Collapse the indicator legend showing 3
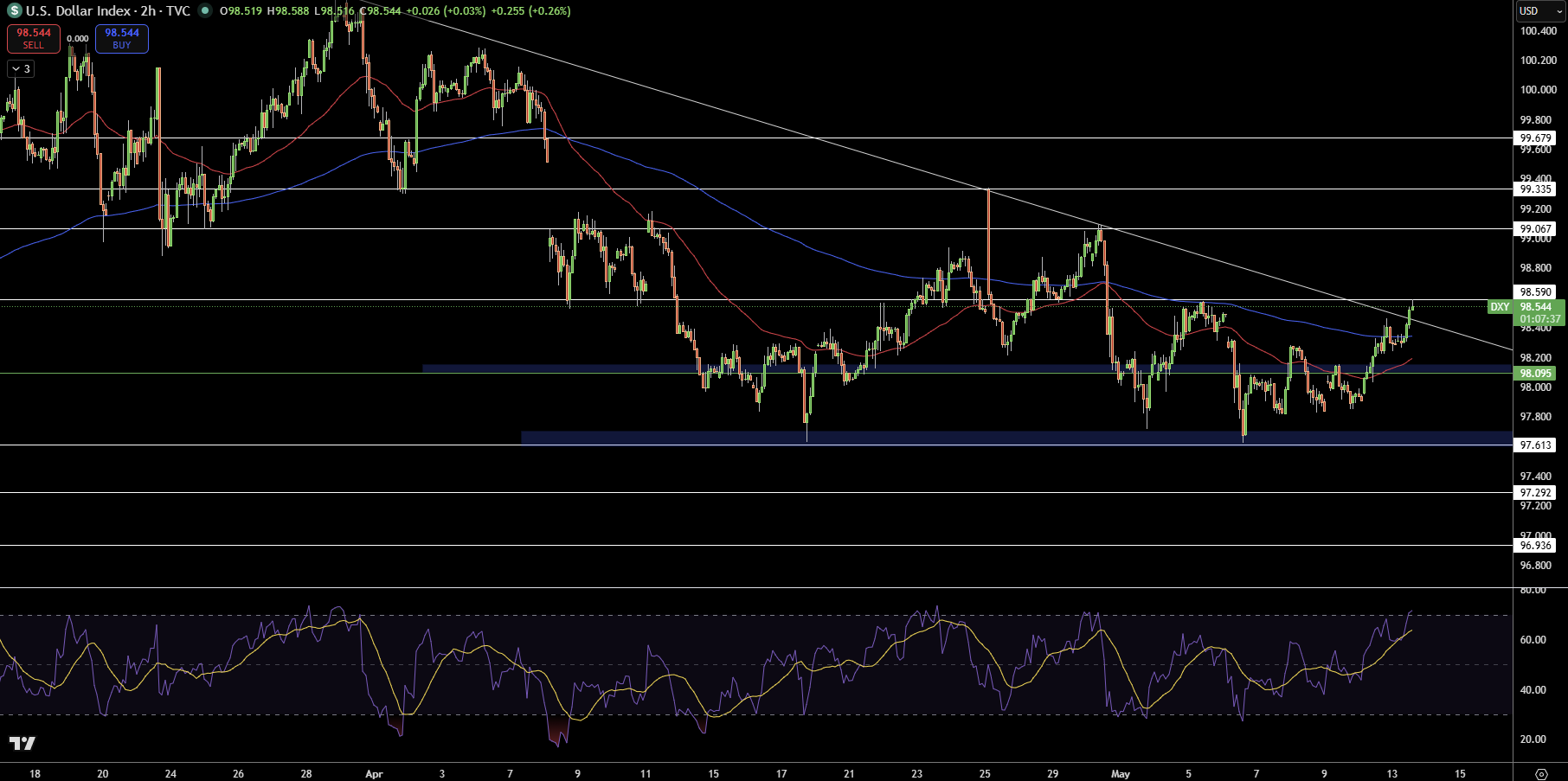 point(21,68)
